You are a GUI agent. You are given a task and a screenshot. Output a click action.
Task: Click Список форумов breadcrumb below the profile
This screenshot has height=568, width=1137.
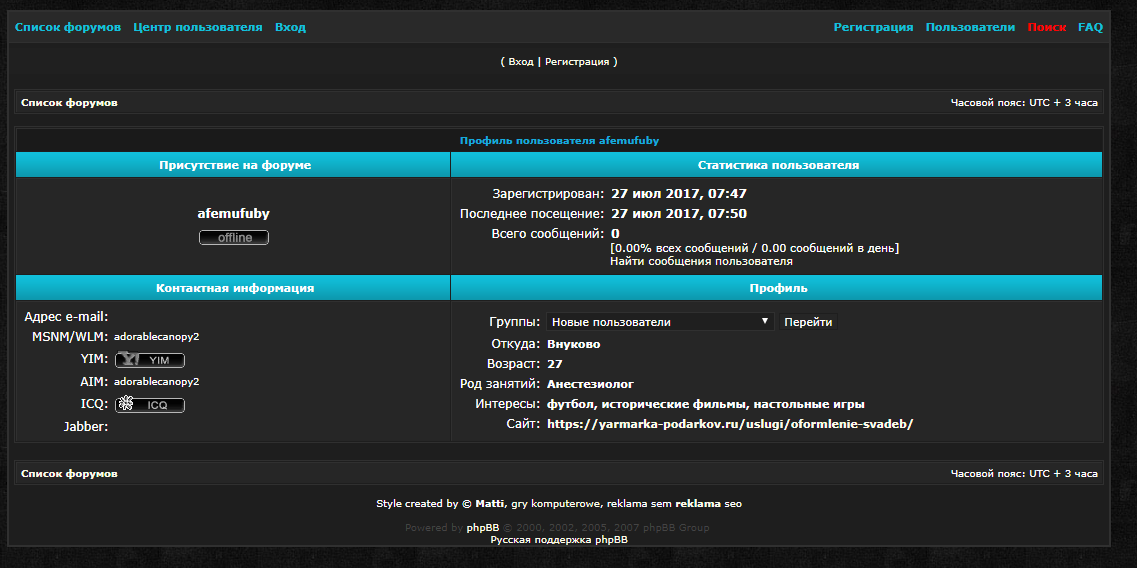coord(70,474)
